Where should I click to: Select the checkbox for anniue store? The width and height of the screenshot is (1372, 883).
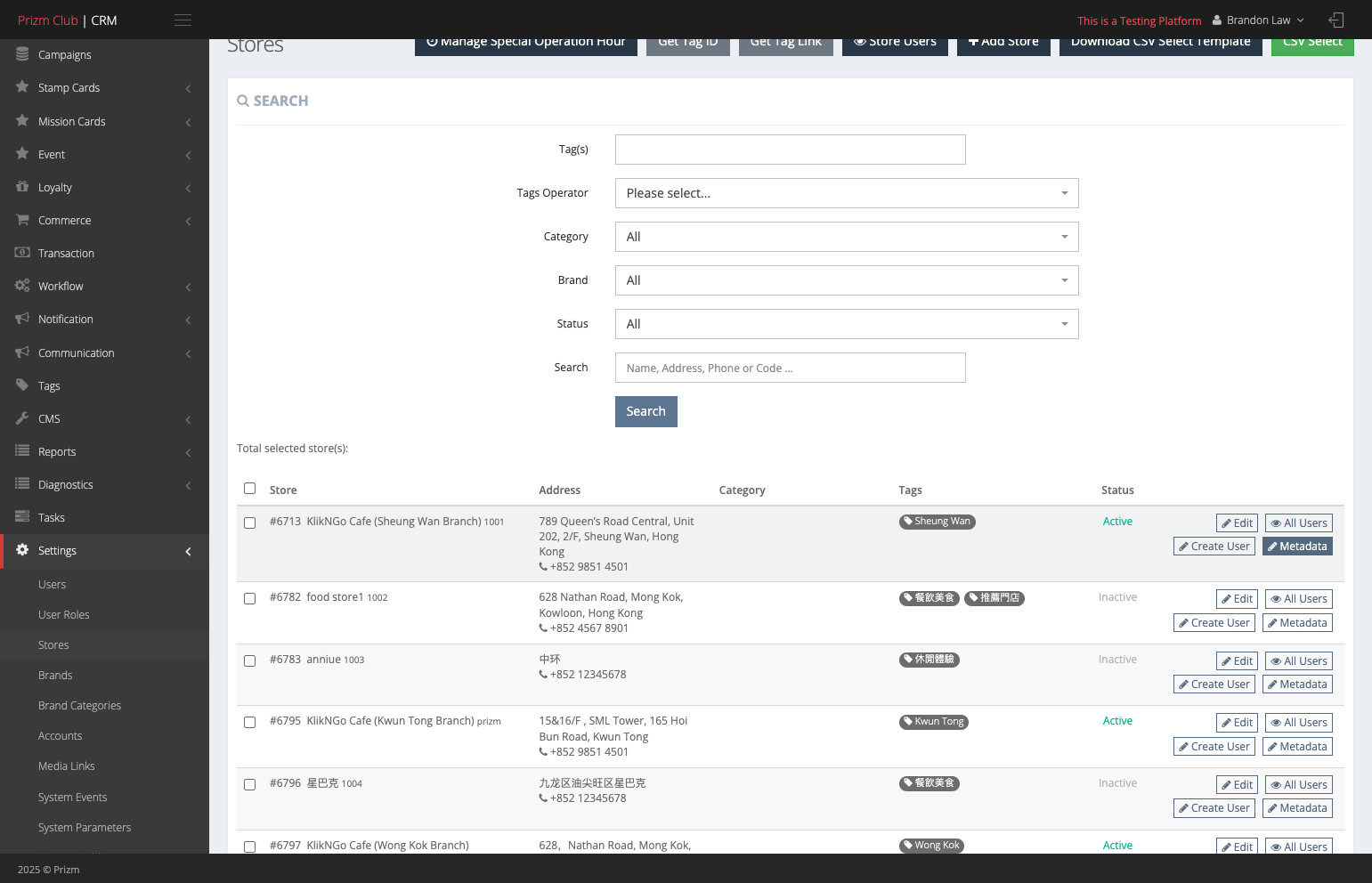coord(250,661)
